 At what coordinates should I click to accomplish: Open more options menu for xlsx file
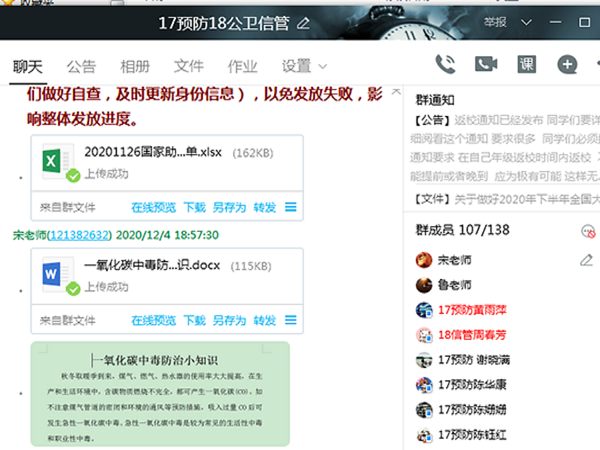[291, 208]
